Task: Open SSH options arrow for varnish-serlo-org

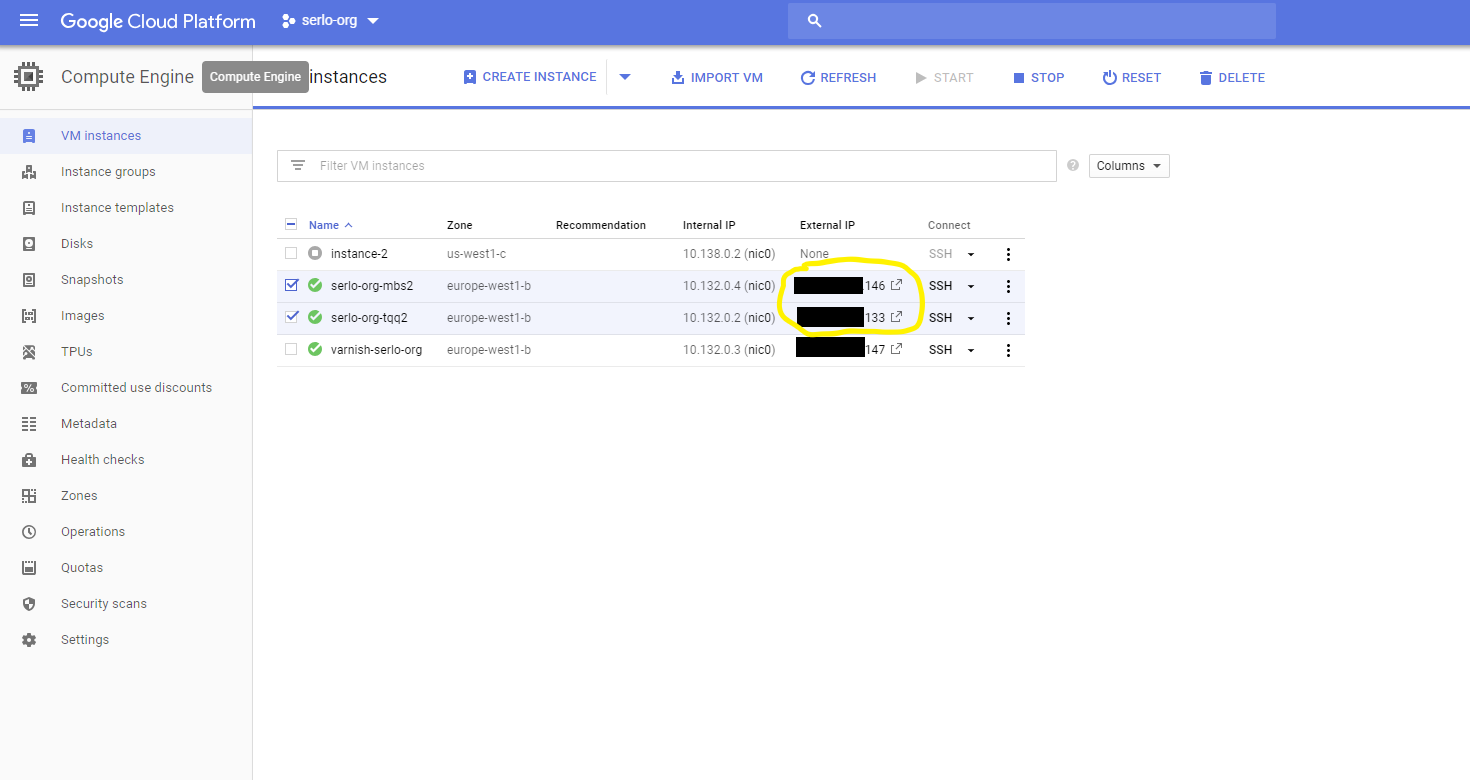Action: [x=971, y=350]
